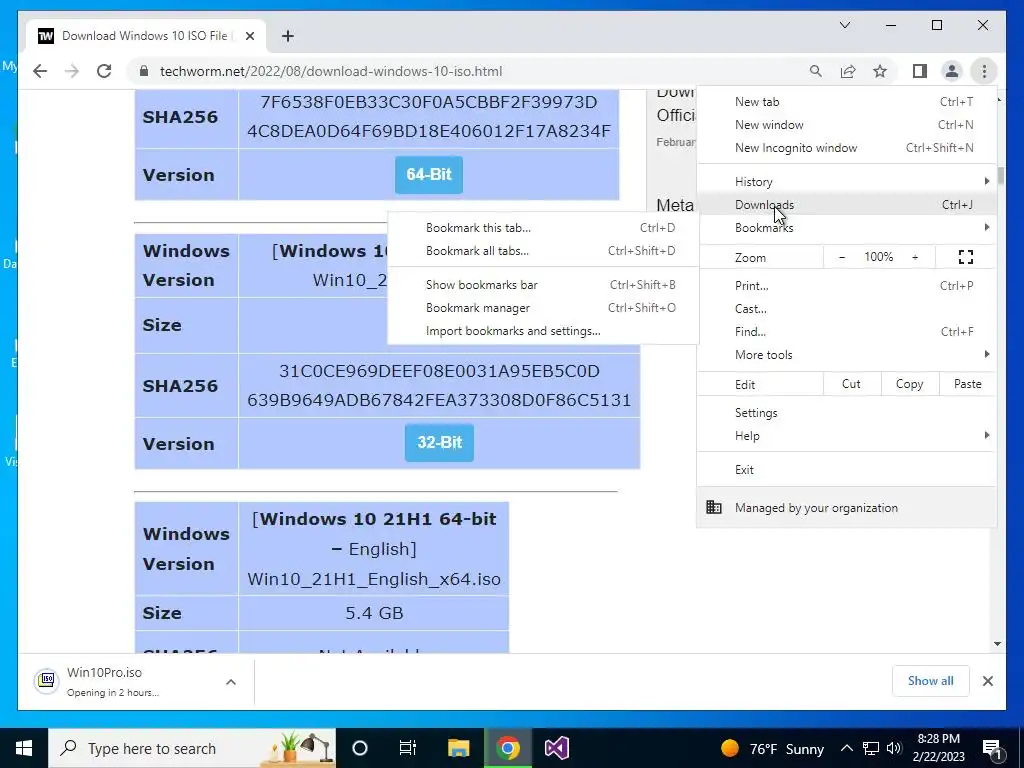
Task: Open File Explorer from taskbar
Action: [x=458, y=748]
